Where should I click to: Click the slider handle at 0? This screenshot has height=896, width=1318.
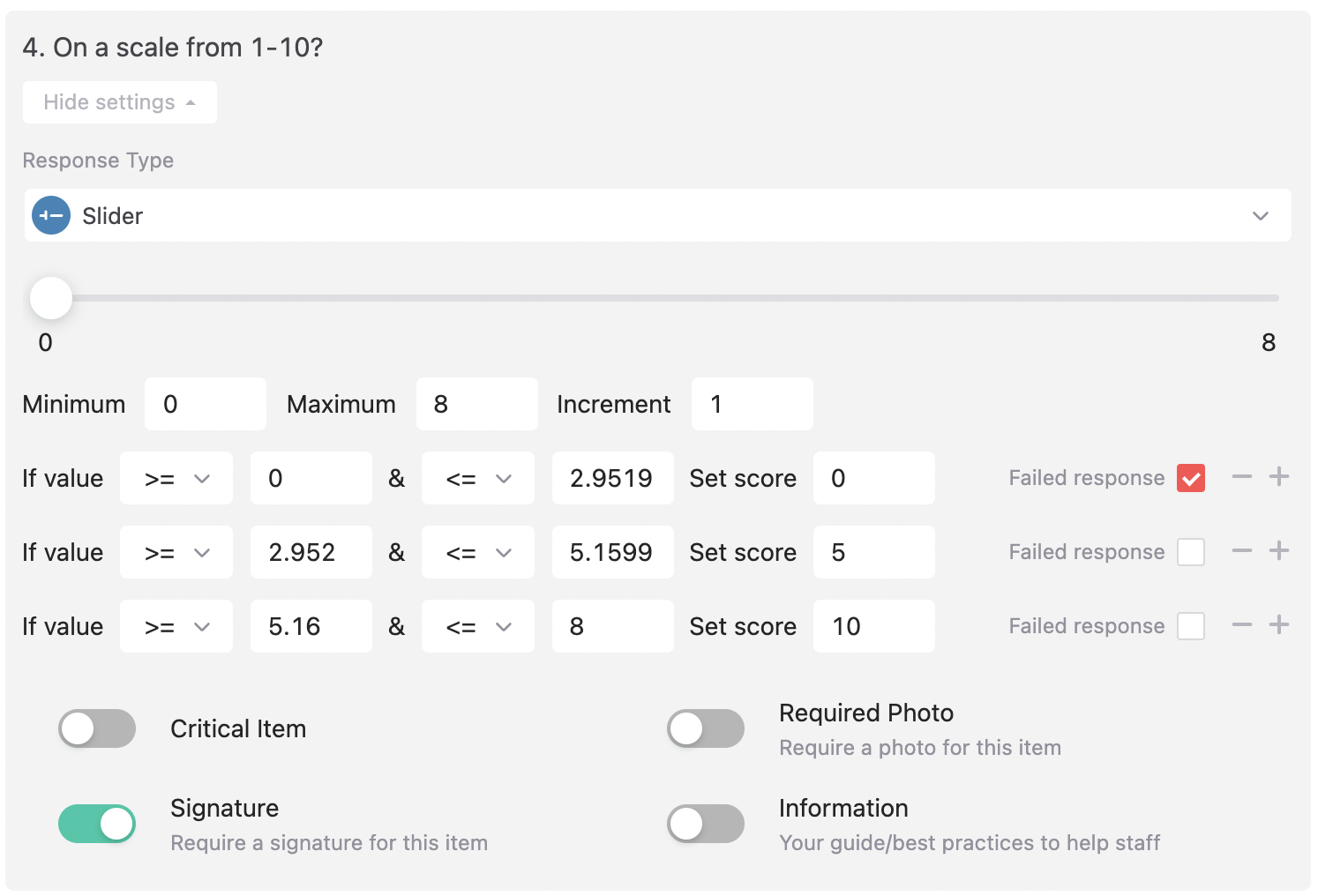[51, 298]
